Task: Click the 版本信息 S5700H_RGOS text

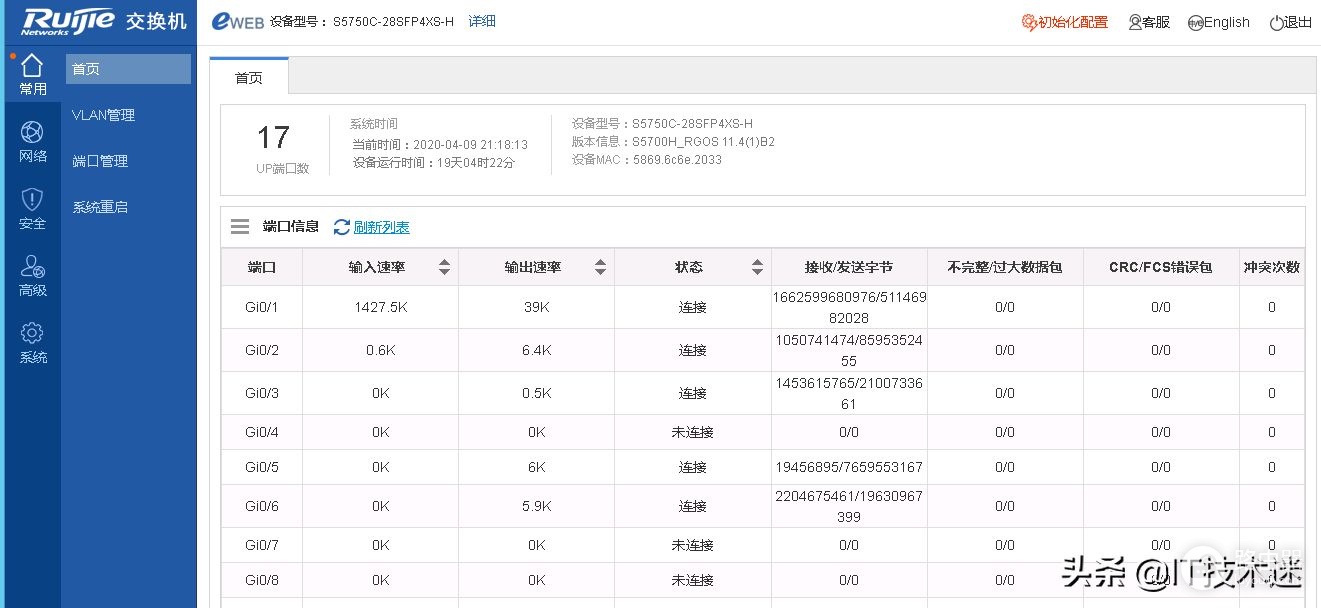Action: tap(673, 141)
